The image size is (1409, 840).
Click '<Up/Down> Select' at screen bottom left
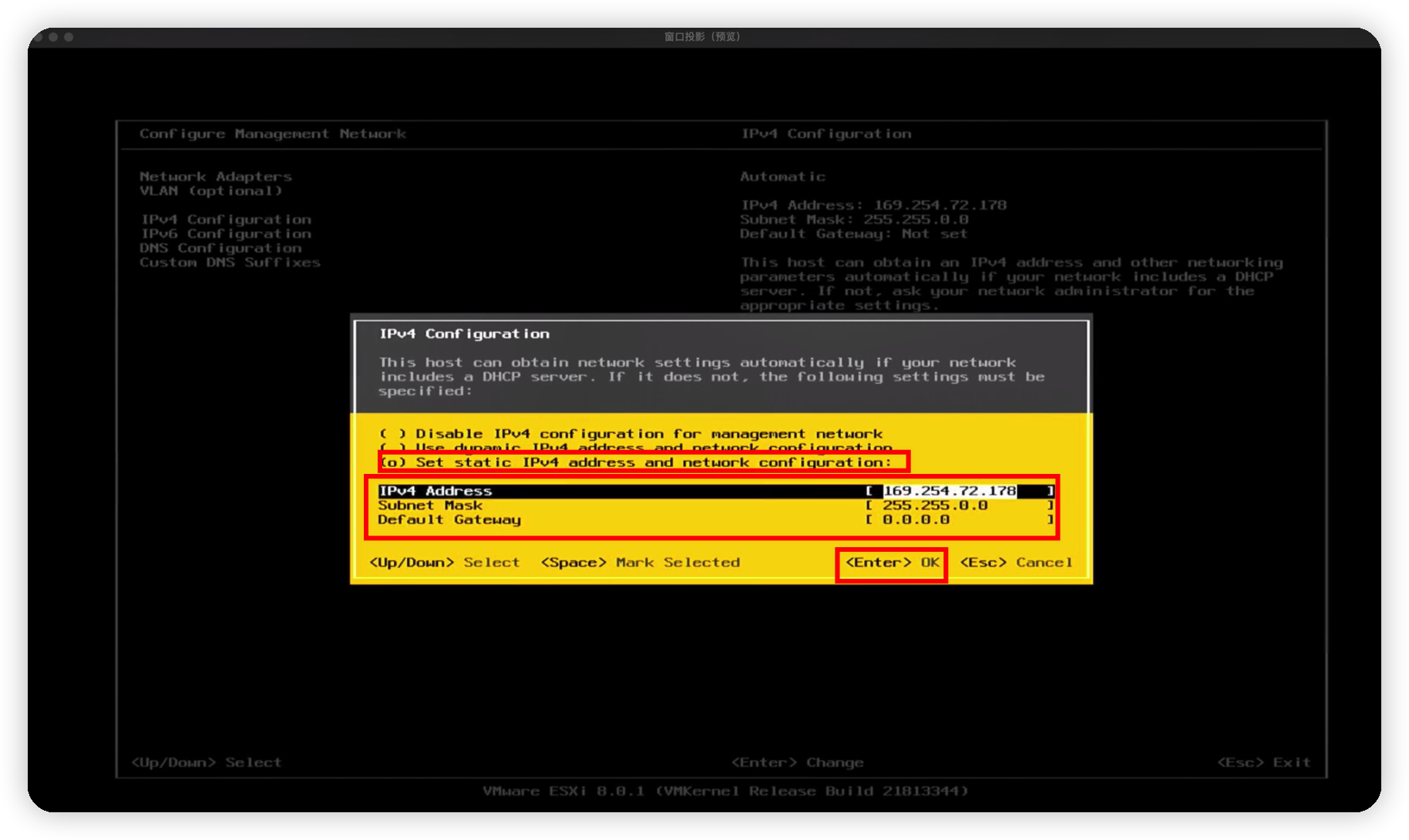coord(207,762)
